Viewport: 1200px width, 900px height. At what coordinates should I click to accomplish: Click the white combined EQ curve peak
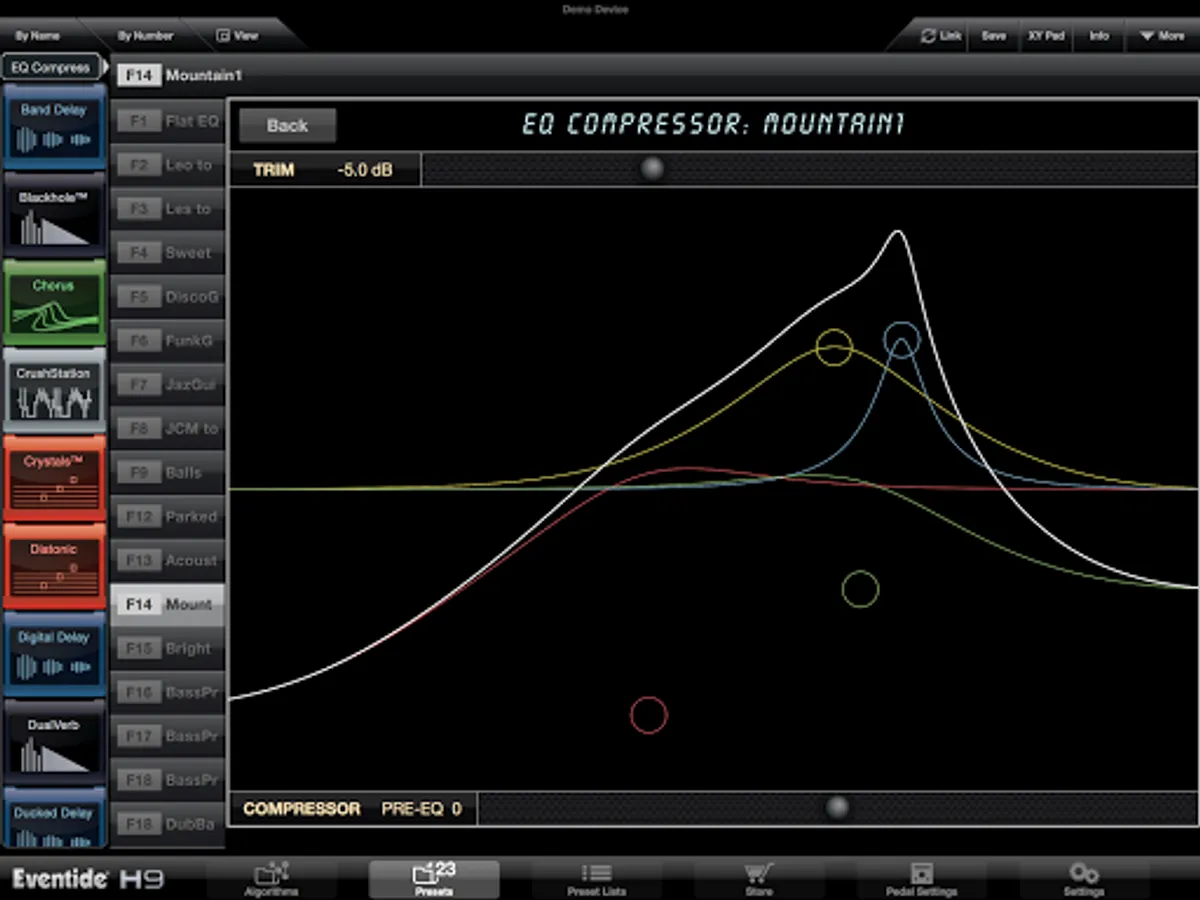[897, 233]
